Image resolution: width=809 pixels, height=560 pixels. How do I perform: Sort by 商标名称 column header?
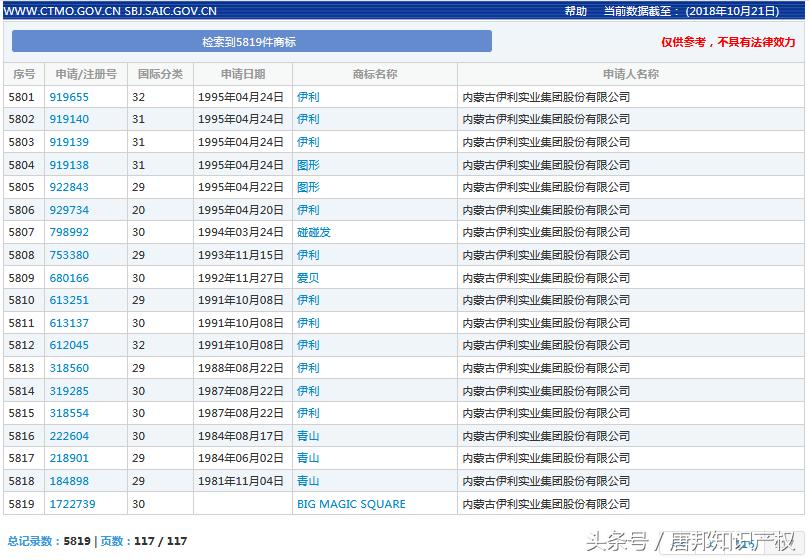[375, 74]
